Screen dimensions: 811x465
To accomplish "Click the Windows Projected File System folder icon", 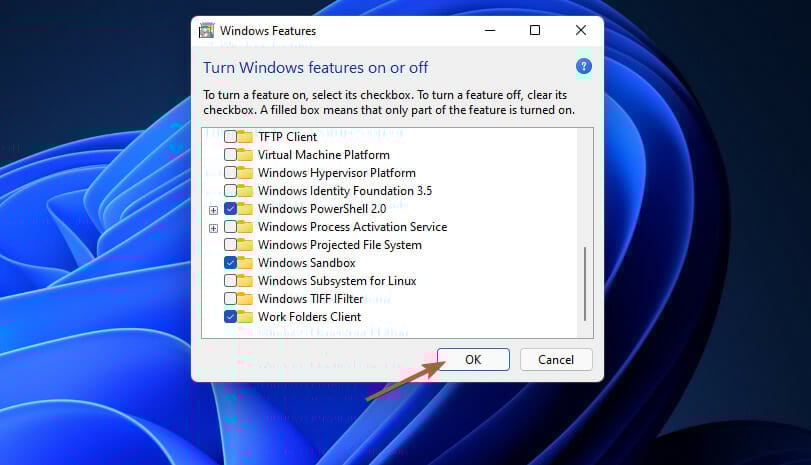I will 245,245.
